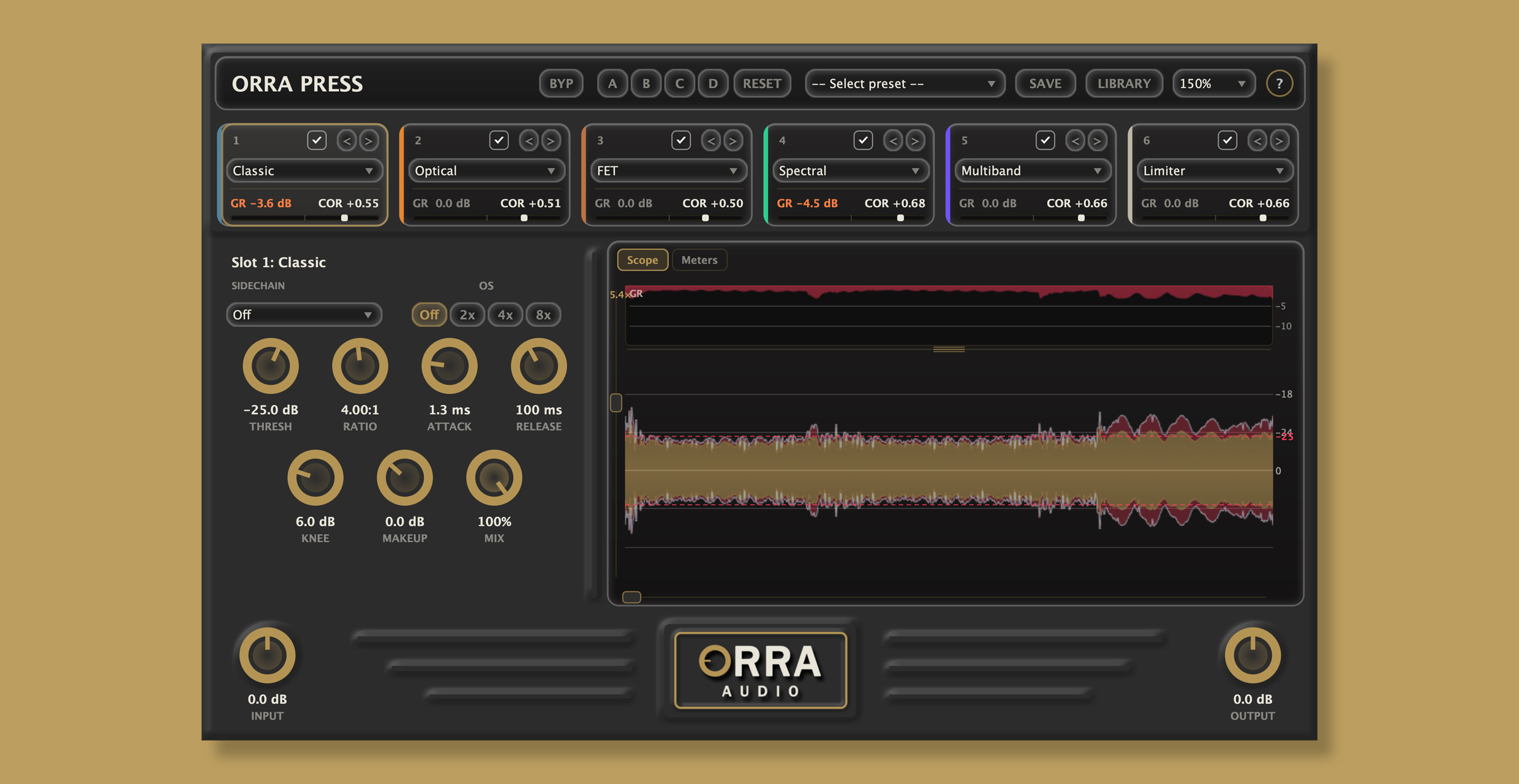Disable slot 2 Optical checkbox
Viewport: 1519px width, 784px height.
(499, 140)
